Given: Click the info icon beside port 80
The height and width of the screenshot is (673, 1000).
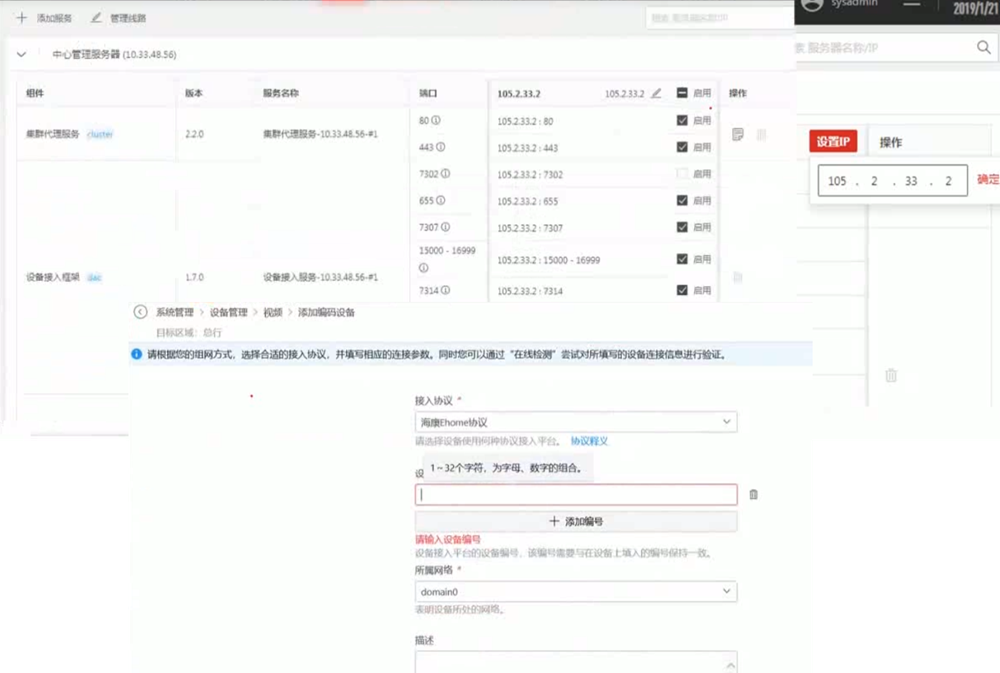Looking at the screenshot, I should pyautogui.click(x=436, y=121).
